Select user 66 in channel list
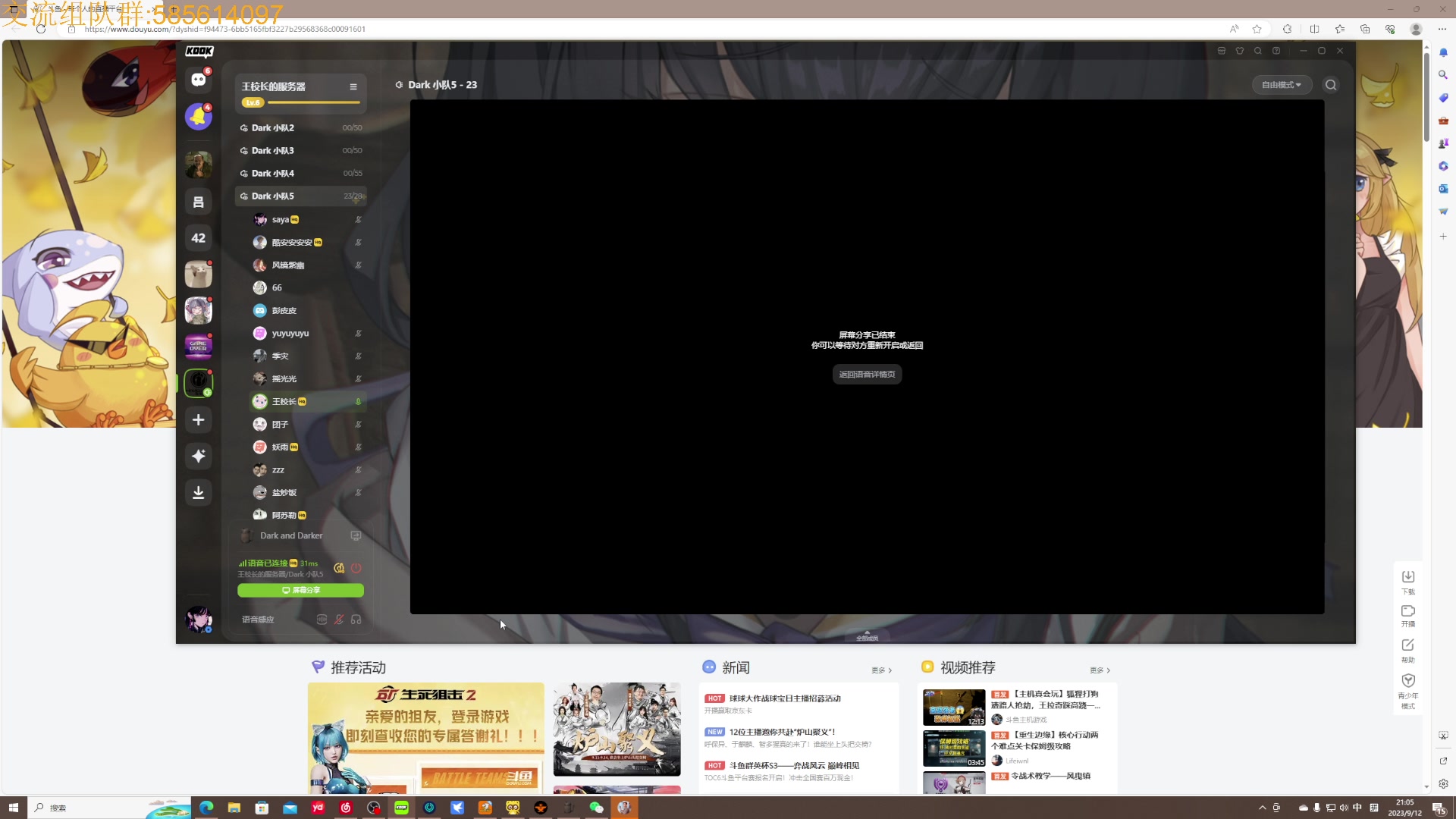Viewport: 1456px width, 819px height. pyautogui.click(x=308, y=288)
